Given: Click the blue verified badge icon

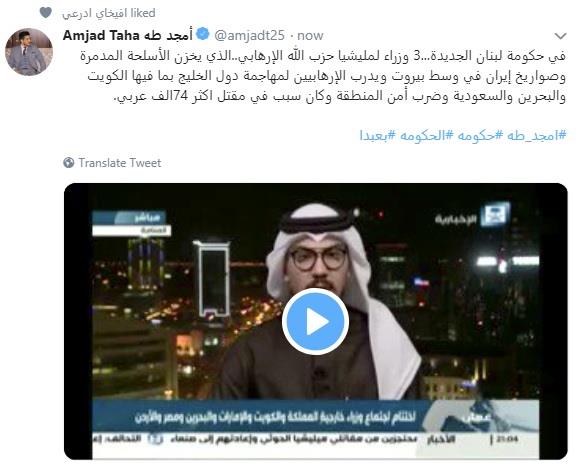Looking at the screenshot, I should click(x=203, y=35).
